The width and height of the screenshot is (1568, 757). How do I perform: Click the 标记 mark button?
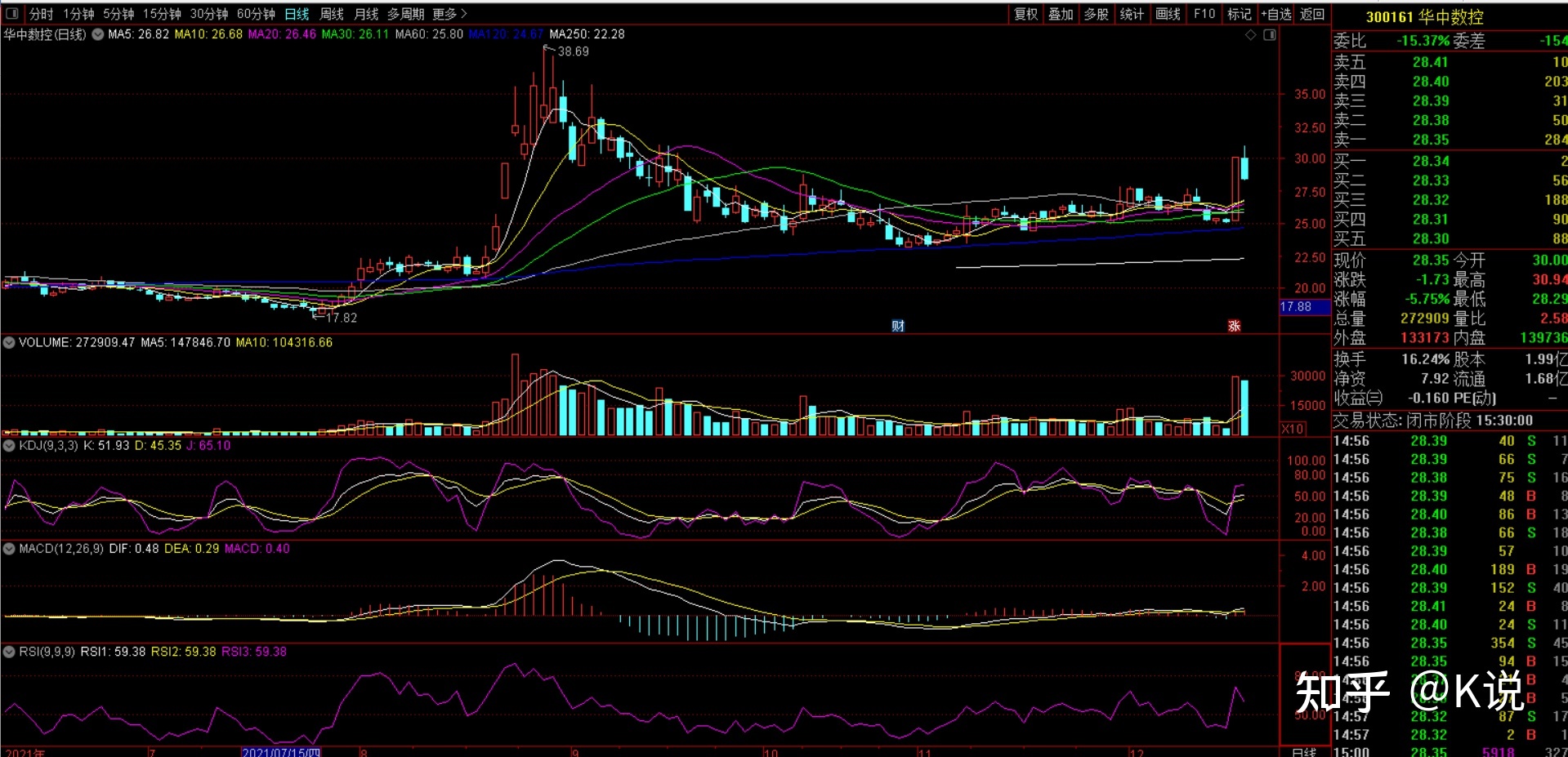tap(1240, 14)
